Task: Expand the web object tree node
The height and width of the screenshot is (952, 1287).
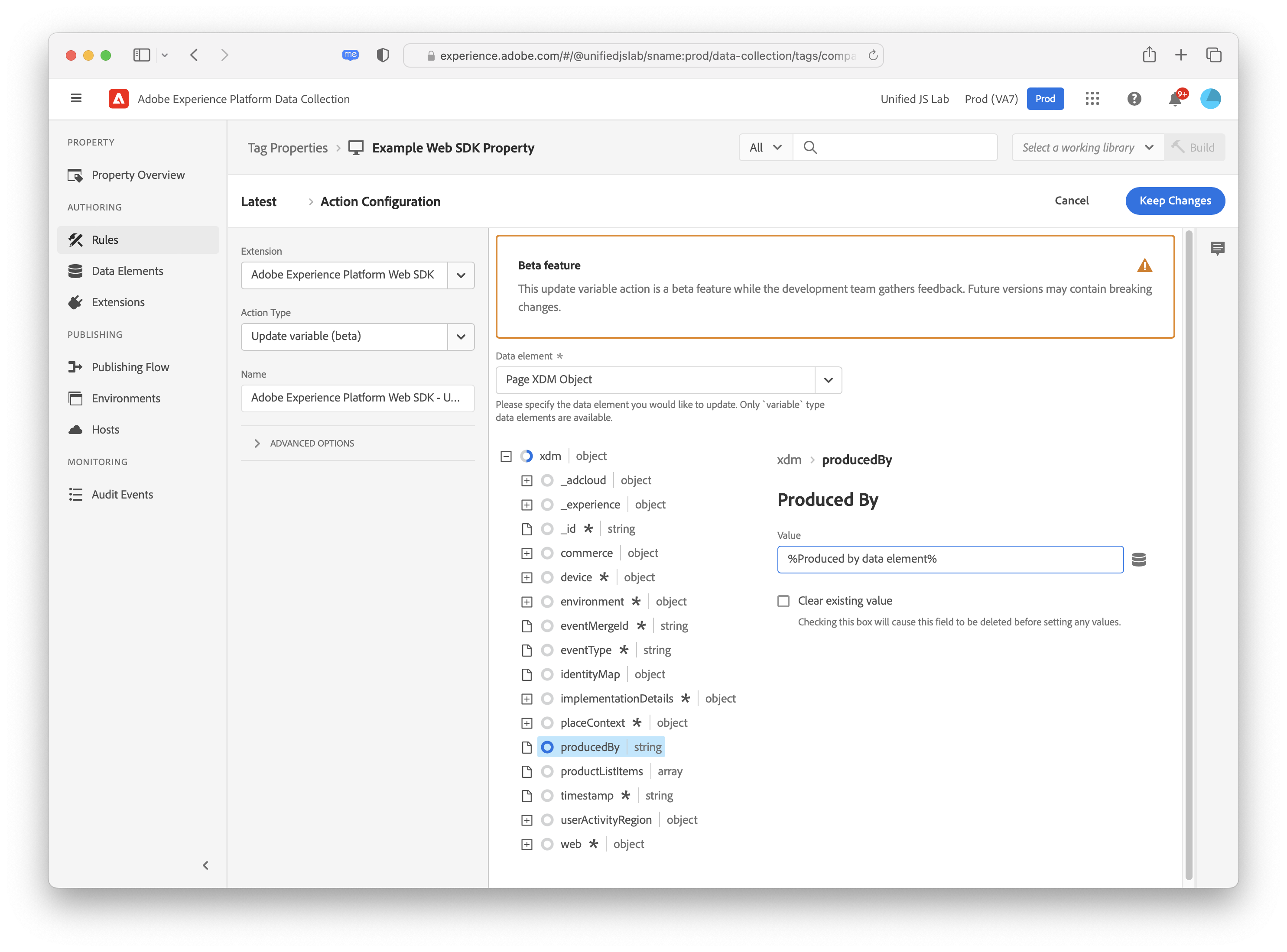Action: [526, 844]
